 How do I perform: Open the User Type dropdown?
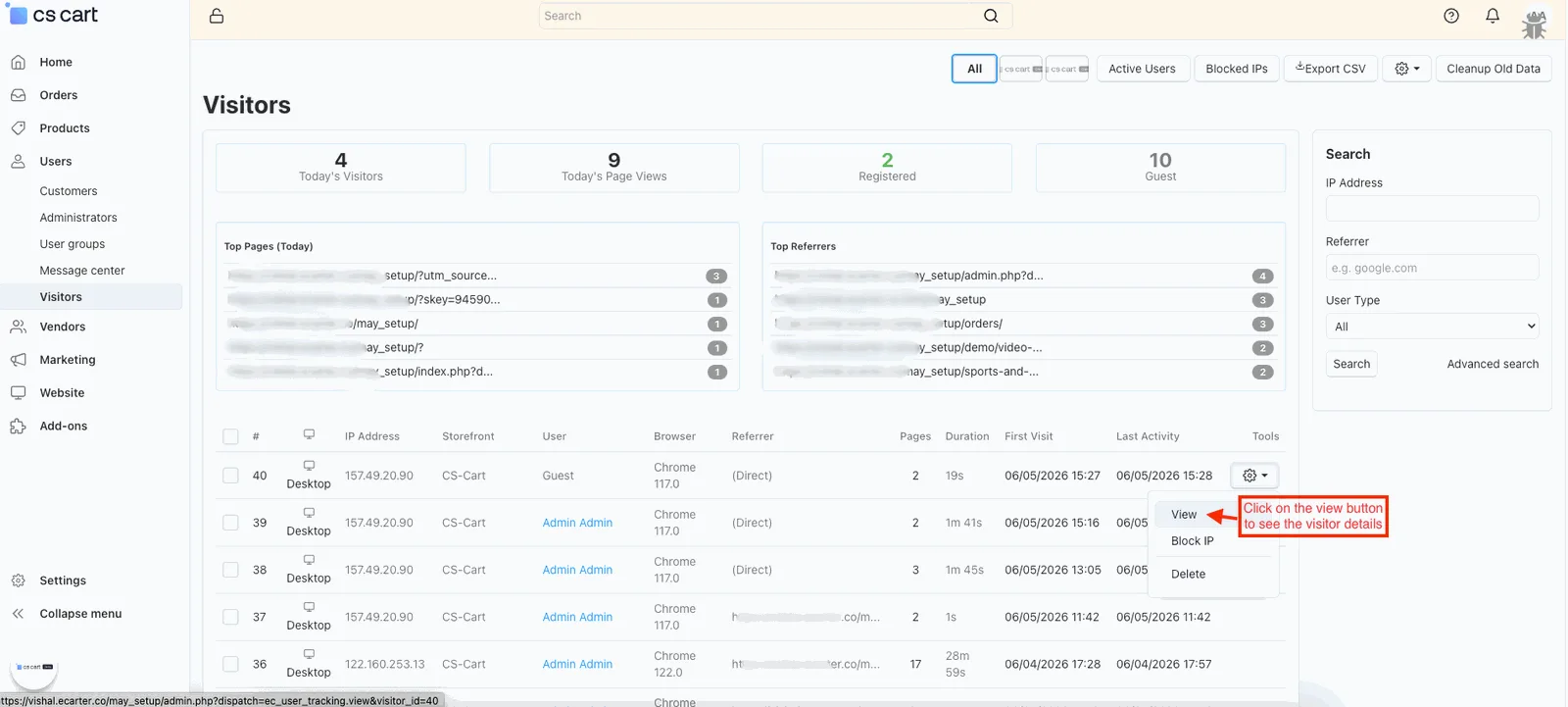tap(1432, 327)
